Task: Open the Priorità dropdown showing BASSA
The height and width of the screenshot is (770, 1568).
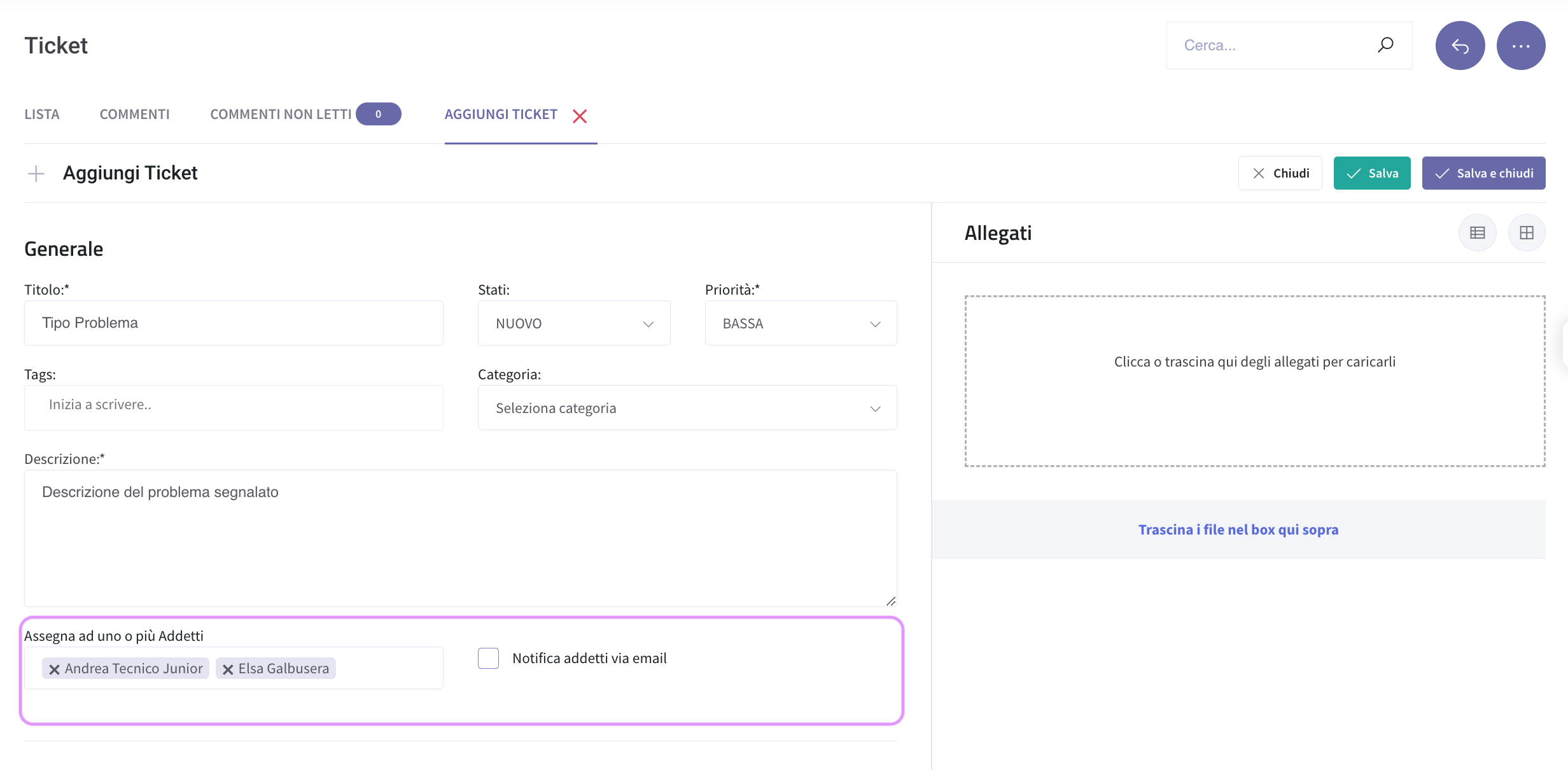Action: click(x=801, y=323)
